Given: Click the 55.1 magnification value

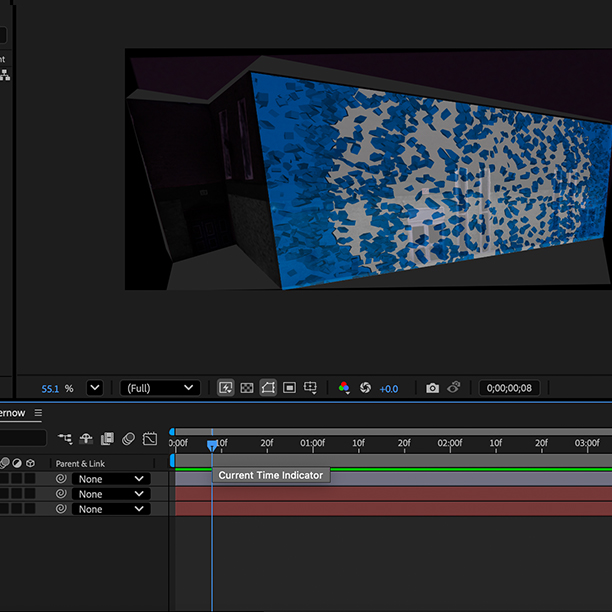Looking at the screenshot, I should [x=50, y=389].
